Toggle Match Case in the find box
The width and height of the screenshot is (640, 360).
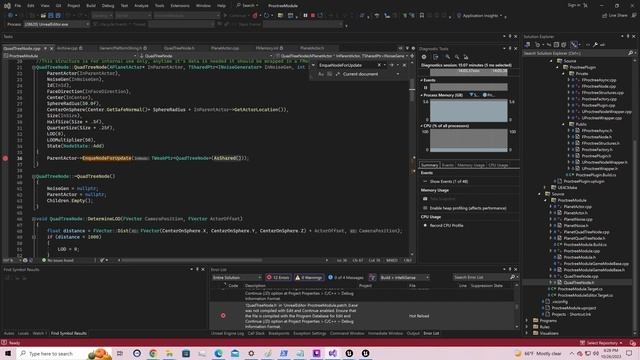point(321,74)
